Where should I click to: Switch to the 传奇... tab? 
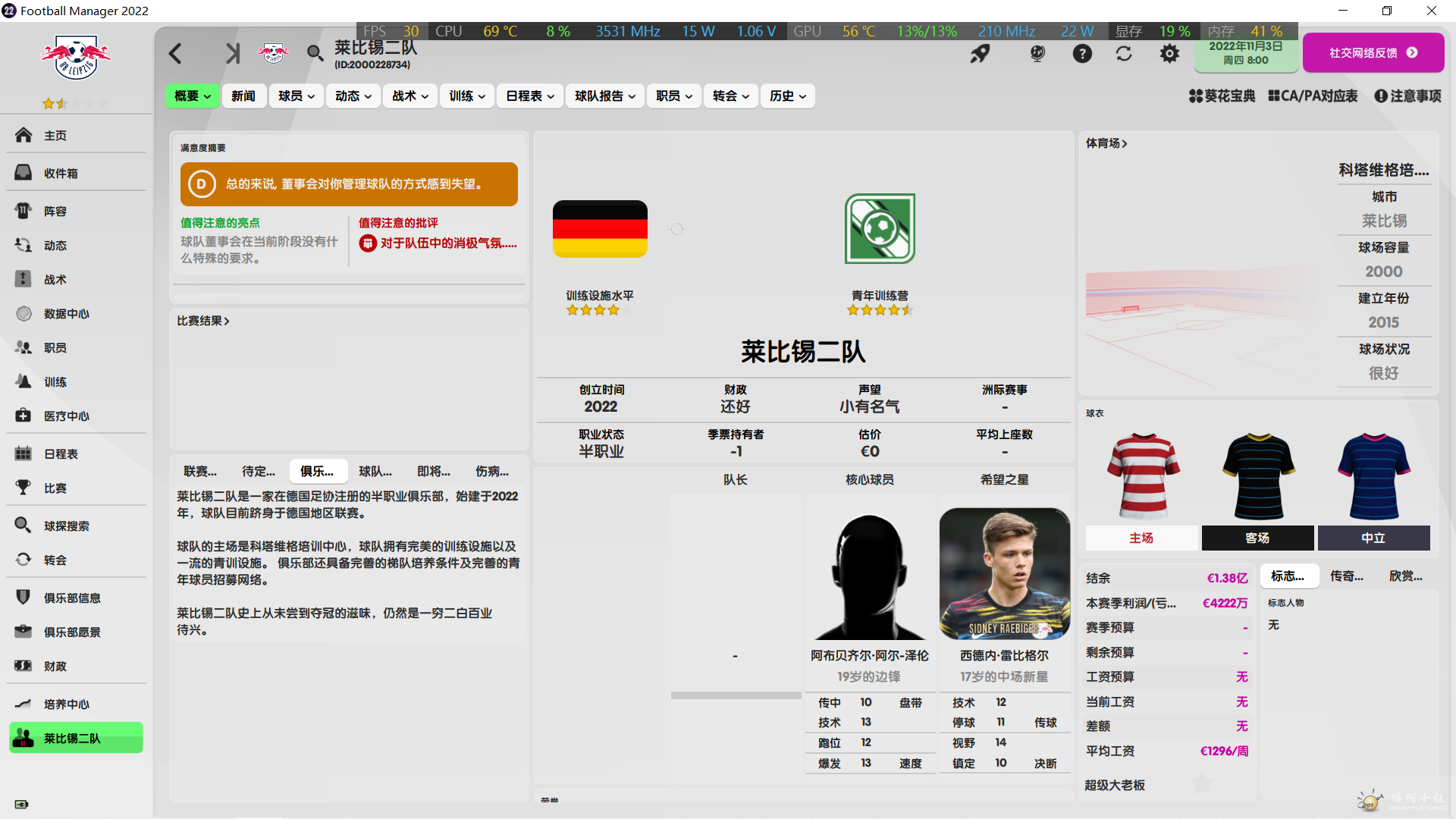click(x=1347, y=576)
